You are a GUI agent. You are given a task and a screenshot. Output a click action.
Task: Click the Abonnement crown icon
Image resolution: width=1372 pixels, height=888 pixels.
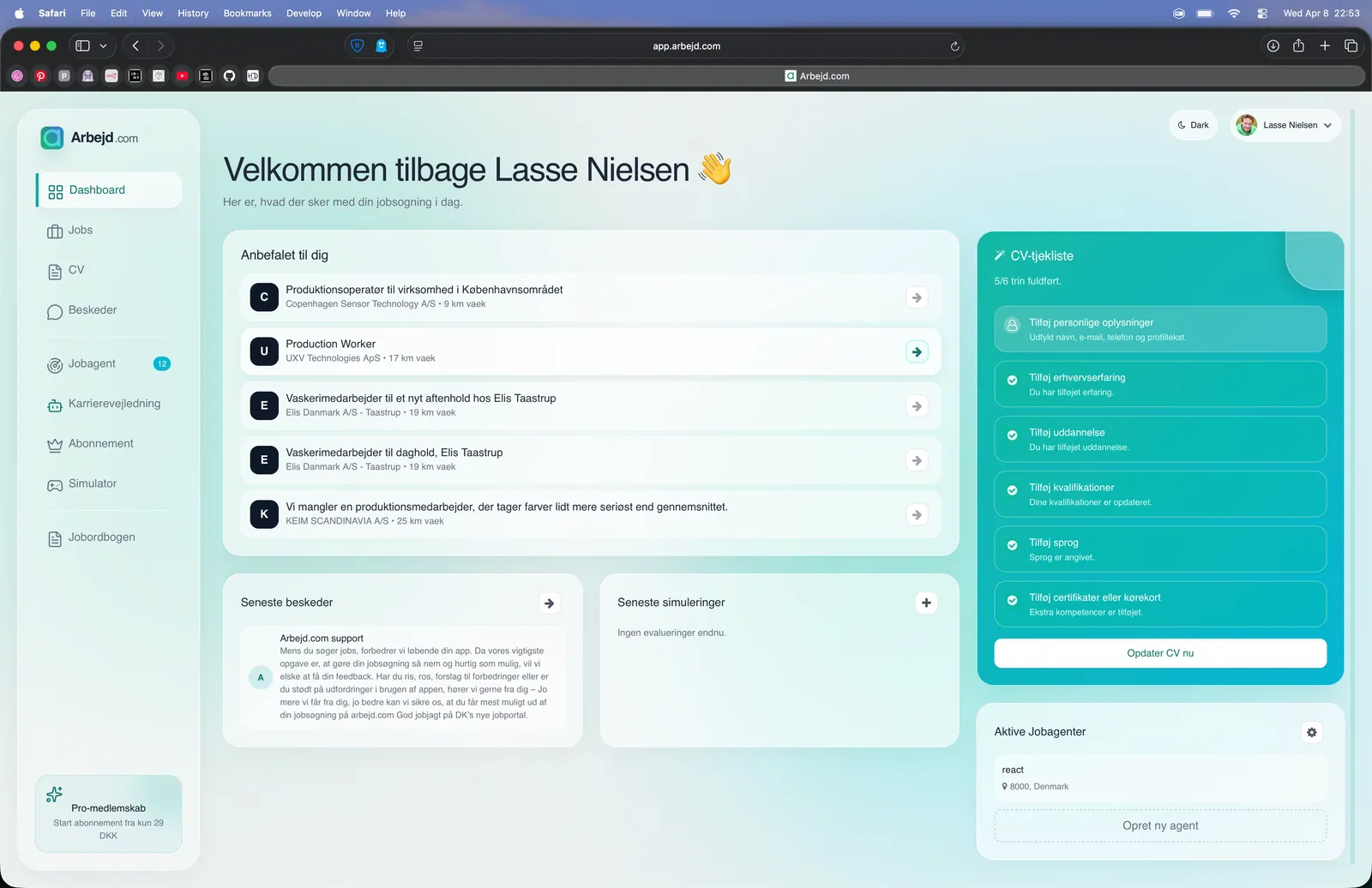pyautogui.click(x=55, y=445)
